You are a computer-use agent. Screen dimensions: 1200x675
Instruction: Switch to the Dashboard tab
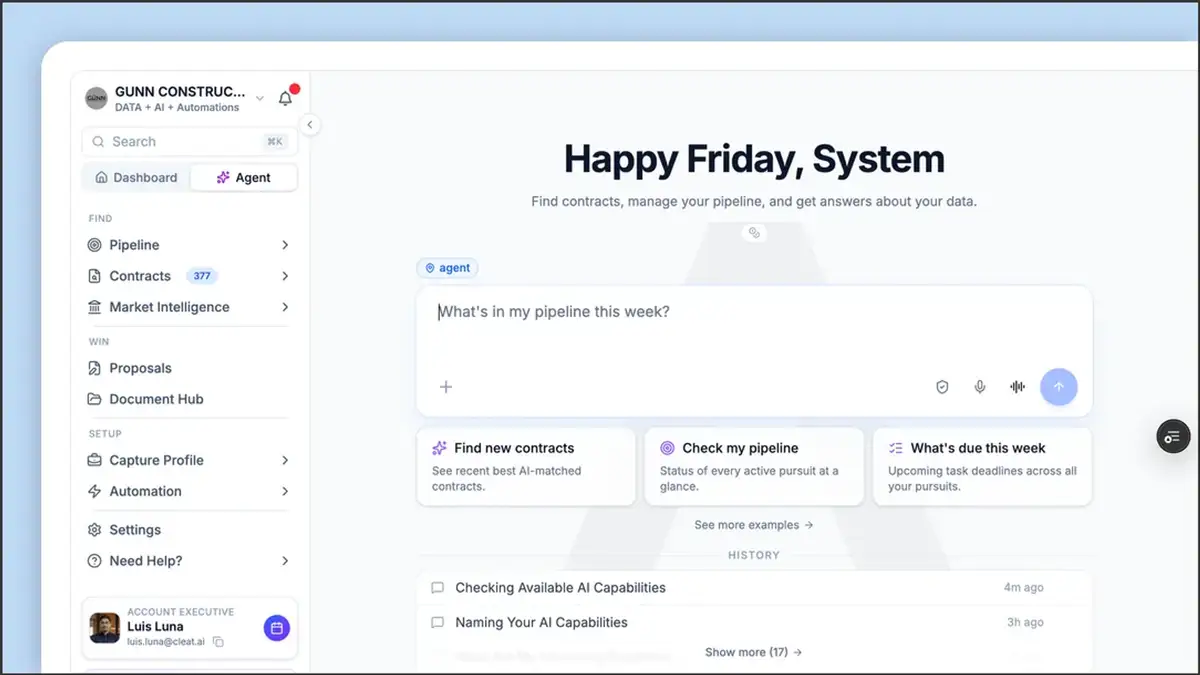click(x=136, y=177)
